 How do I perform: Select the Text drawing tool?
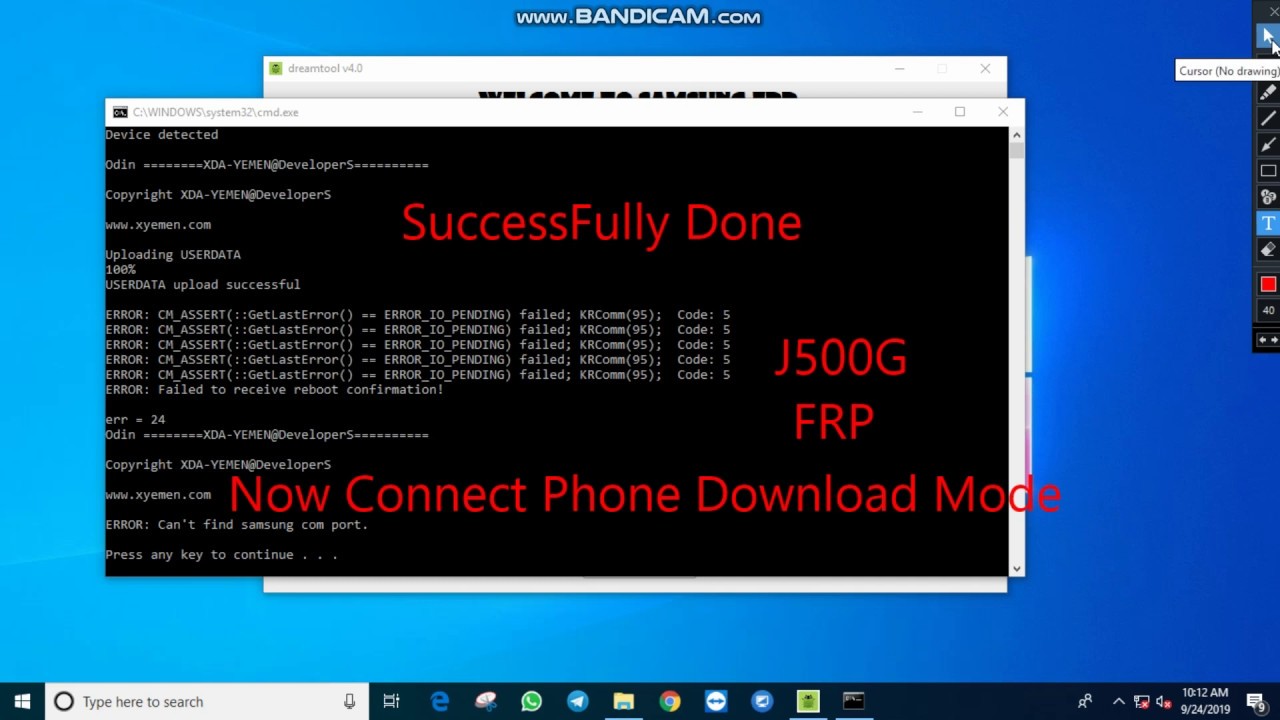coord(1268,223)
